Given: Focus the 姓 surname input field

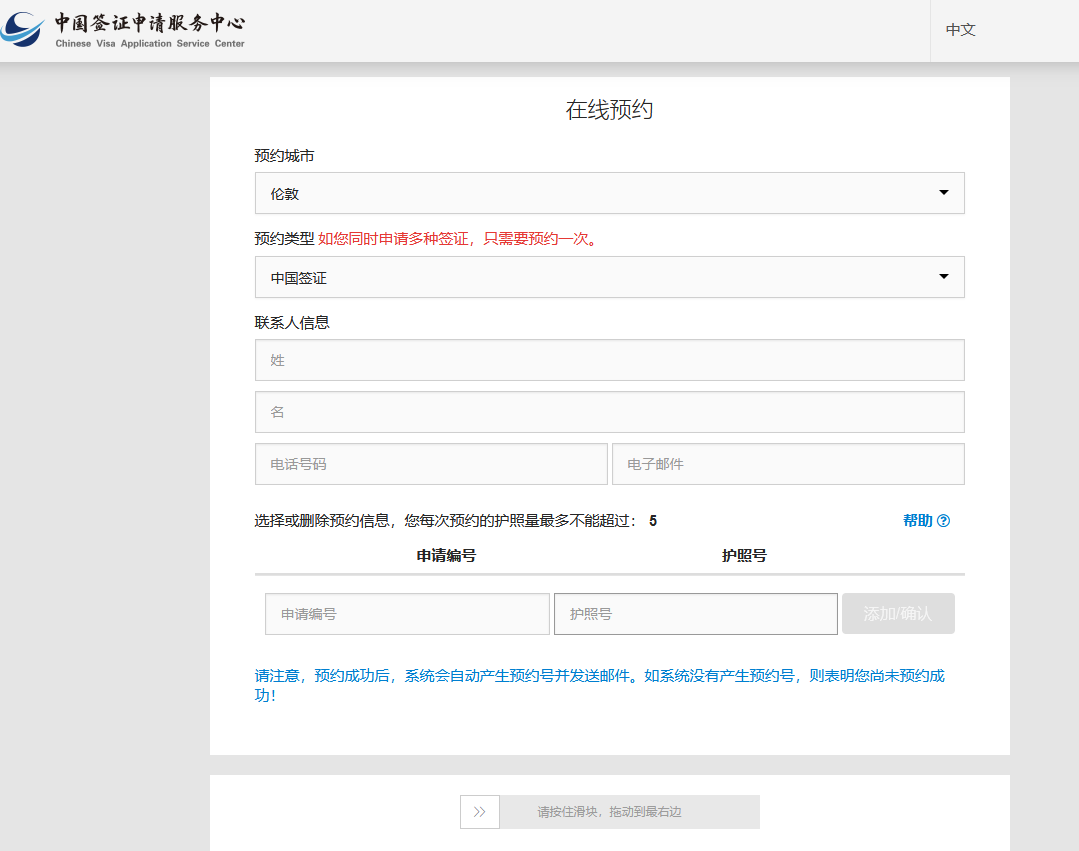Looking at the screenshot, I should (609, 360).
